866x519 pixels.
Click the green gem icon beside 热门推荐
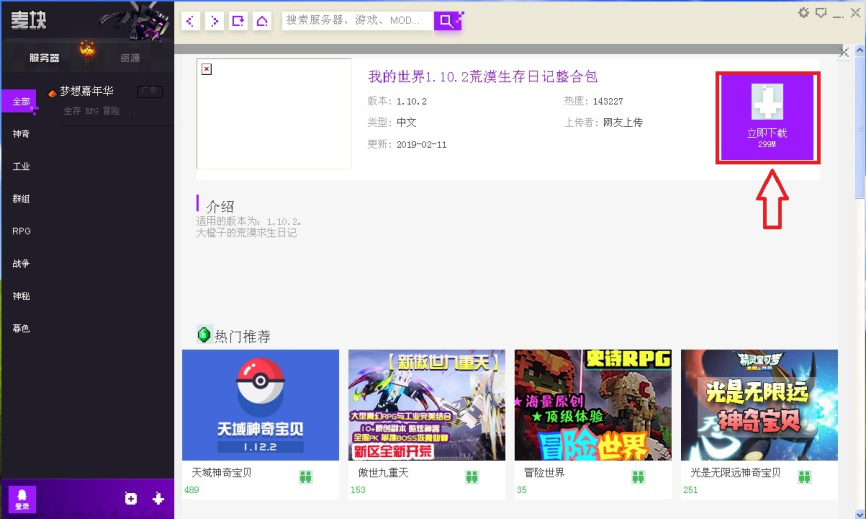(x=204, y=334)
